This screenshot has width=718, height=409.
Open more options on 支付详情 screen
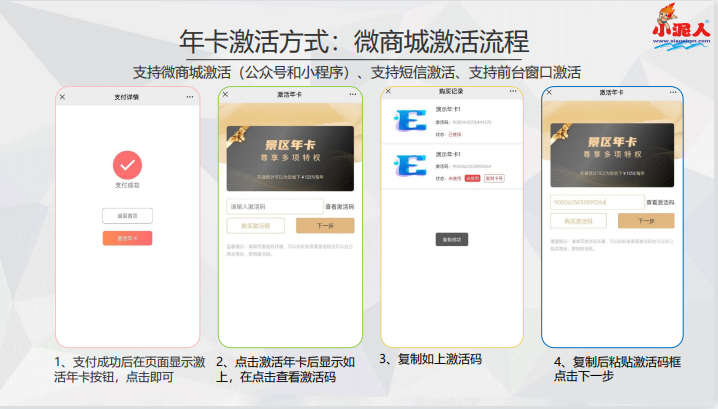(192, 97)
